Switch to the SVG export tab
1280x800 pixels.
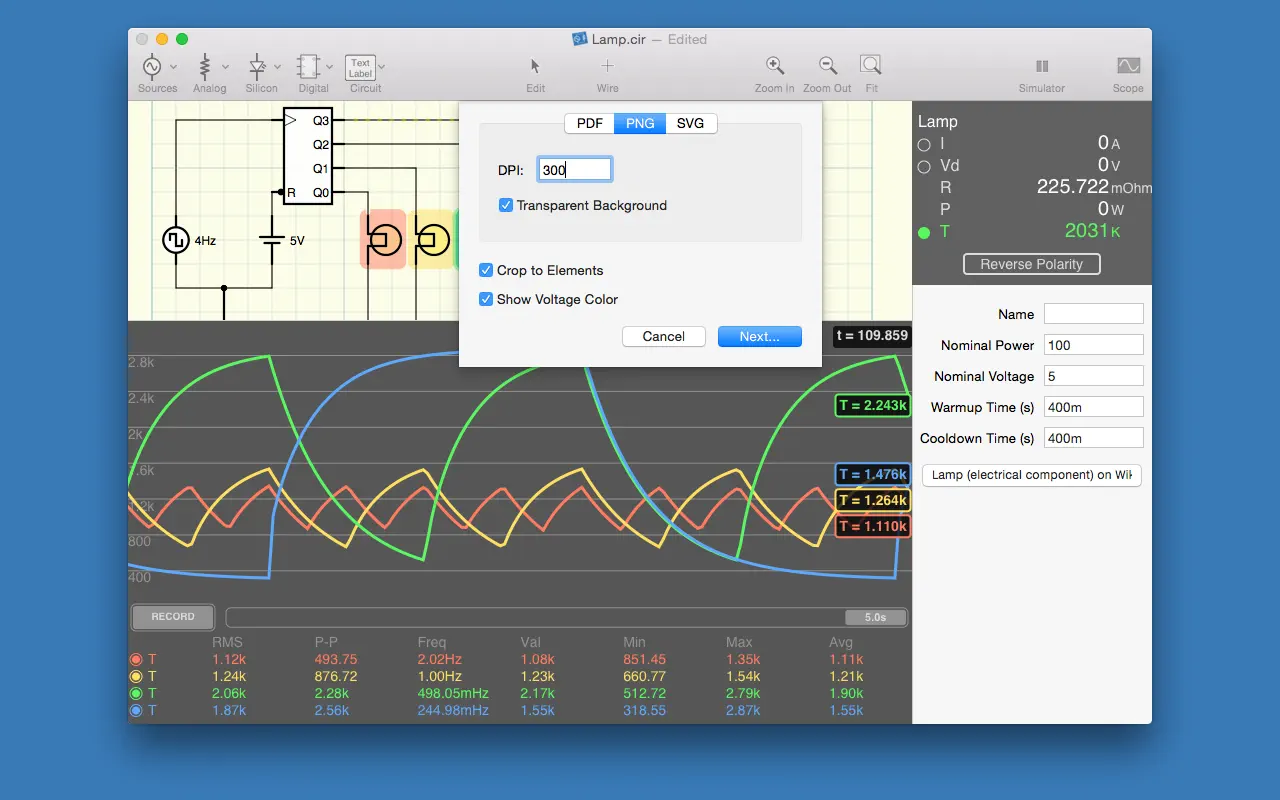(x=690, y=123)
